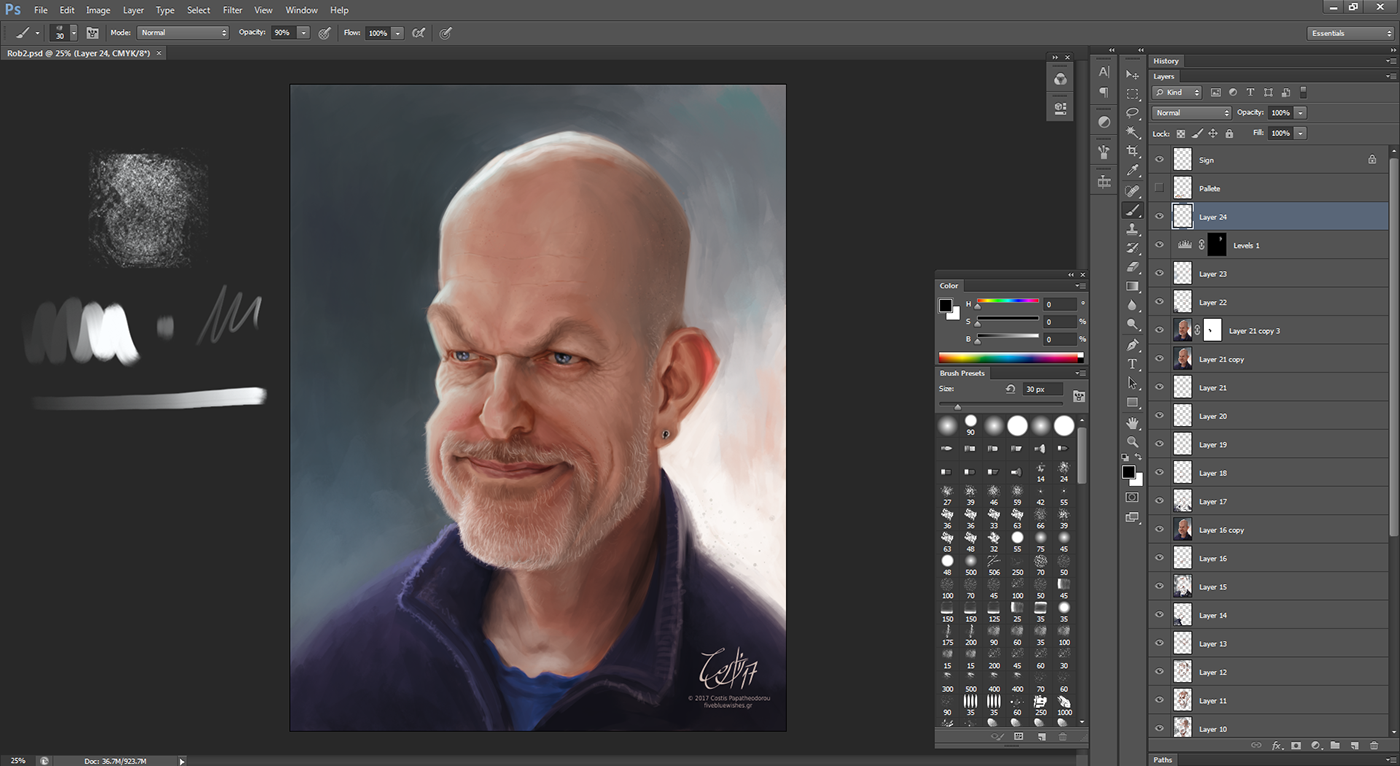
Task: Open the Image menu
Action: [x=98, y=10]
